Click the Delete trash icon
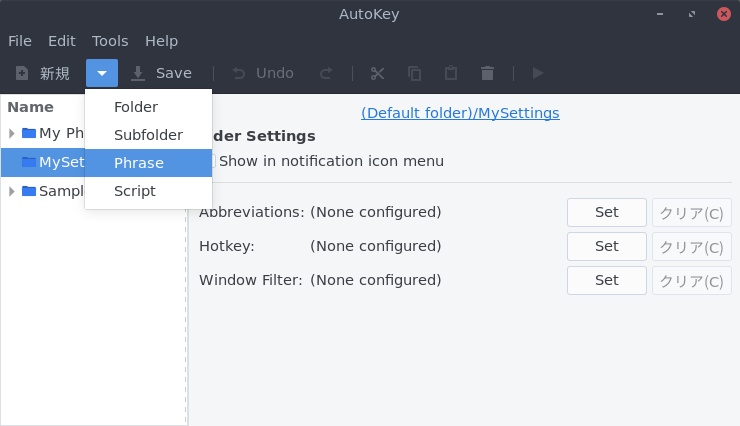740x426 pixels. click(x=487, y=73)
